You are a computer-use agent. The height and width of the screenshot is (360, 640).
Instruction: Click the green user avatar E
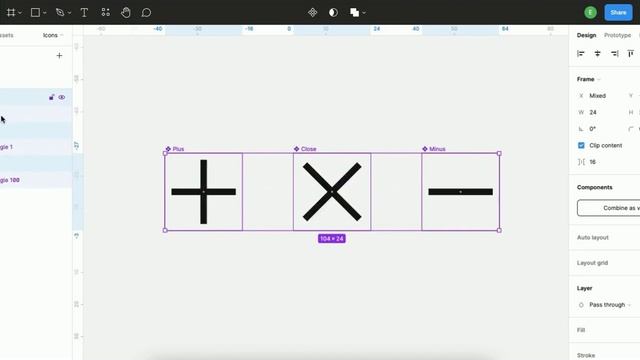point(590,13)
